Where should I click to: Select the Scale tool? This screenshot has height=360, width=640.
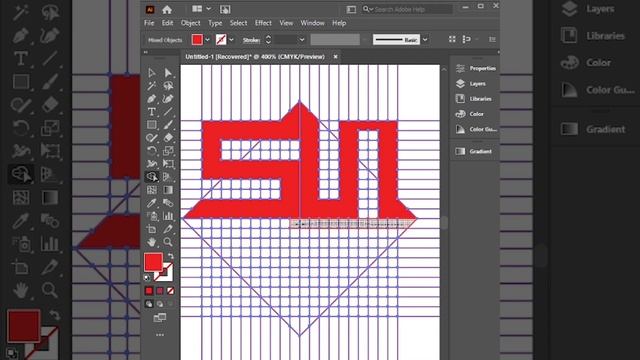[168, 151]
